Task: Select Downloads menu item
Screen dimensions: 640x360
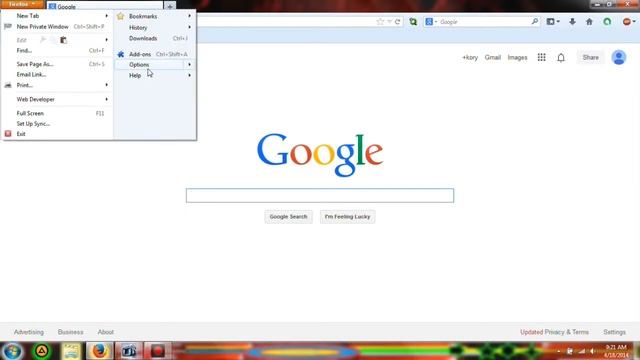Action: tap(143, 38)
